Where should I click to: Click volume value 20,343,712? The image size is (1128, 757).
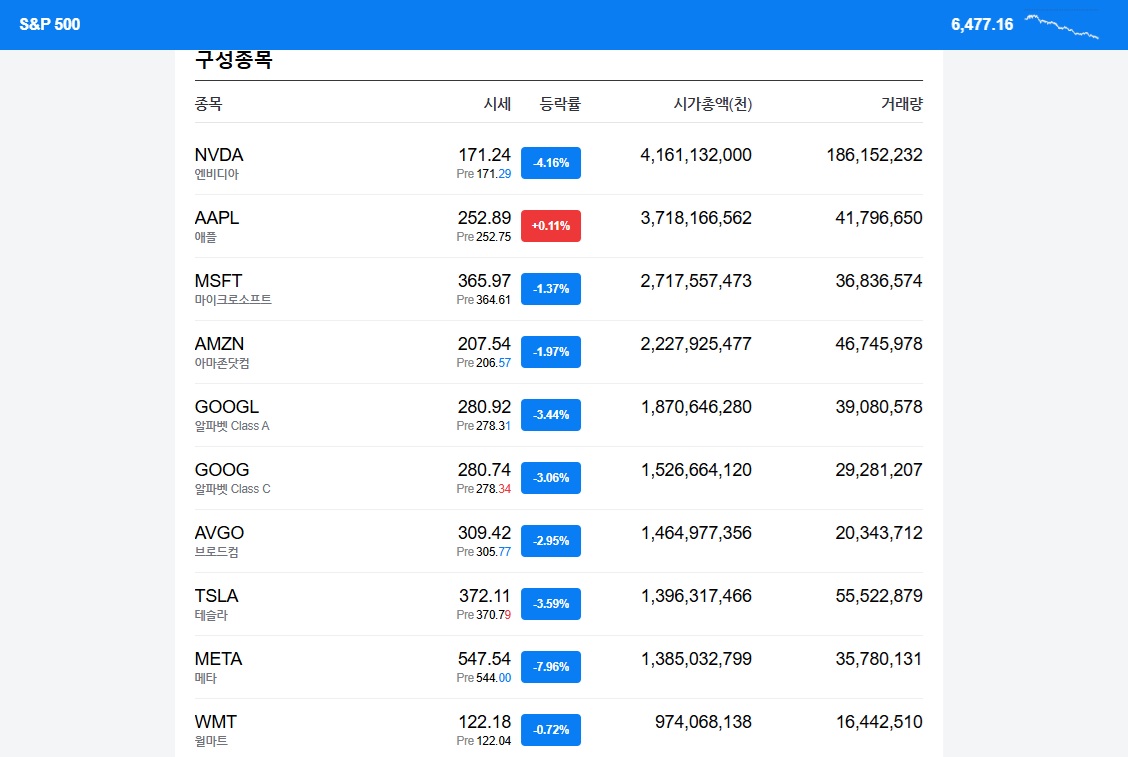(878, 532)
